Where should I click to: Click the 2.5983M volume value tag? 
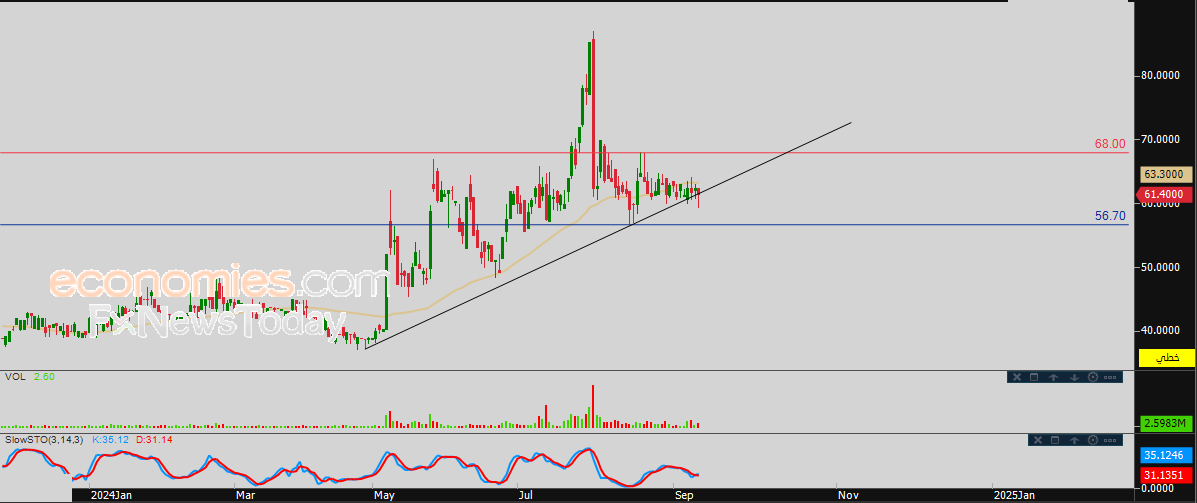[1167, 423]
